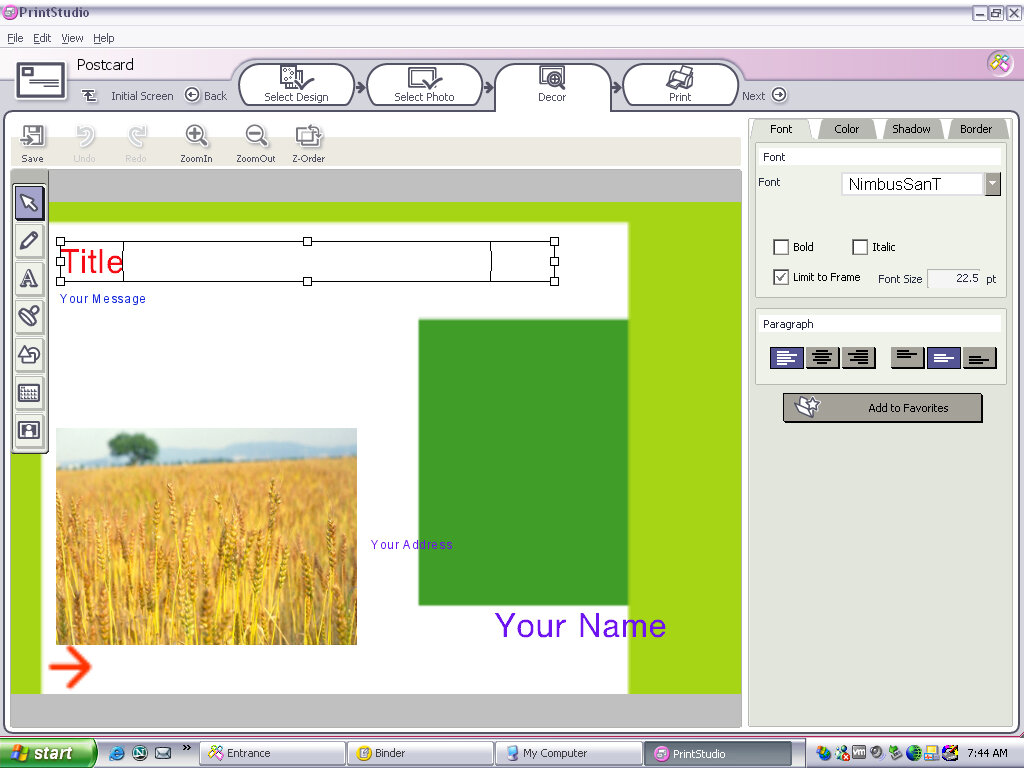
Task: Open the Windows Start menu
Action: click(x=47, y=753)
